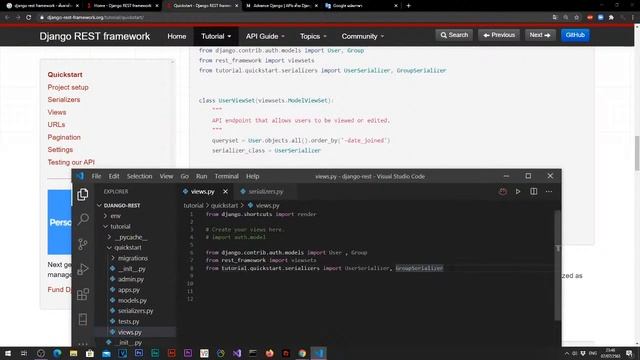Open Chrome from the taskbar

(x=302, y=353)
